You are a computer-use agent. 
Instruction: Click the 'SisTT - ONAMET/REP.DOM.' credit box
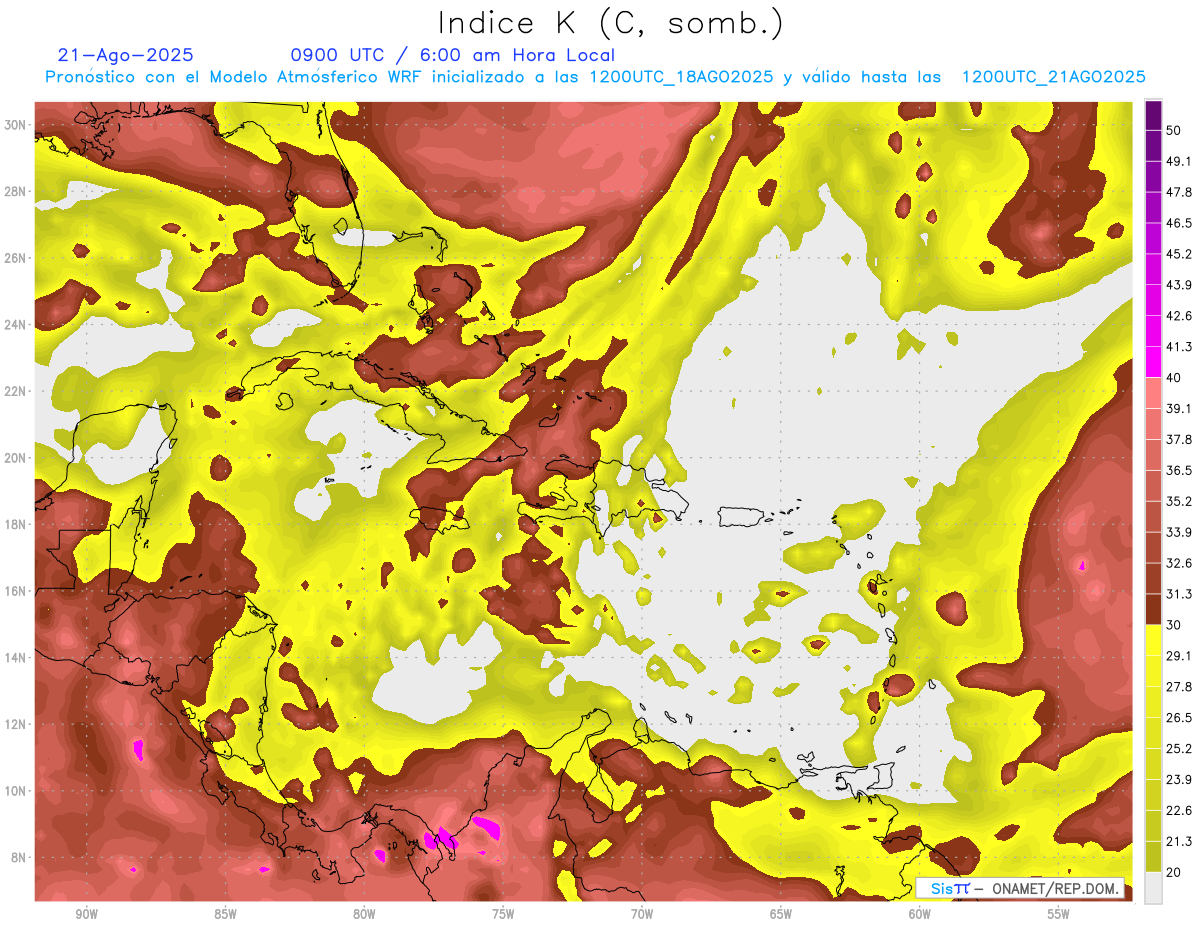click(1020, 888)
